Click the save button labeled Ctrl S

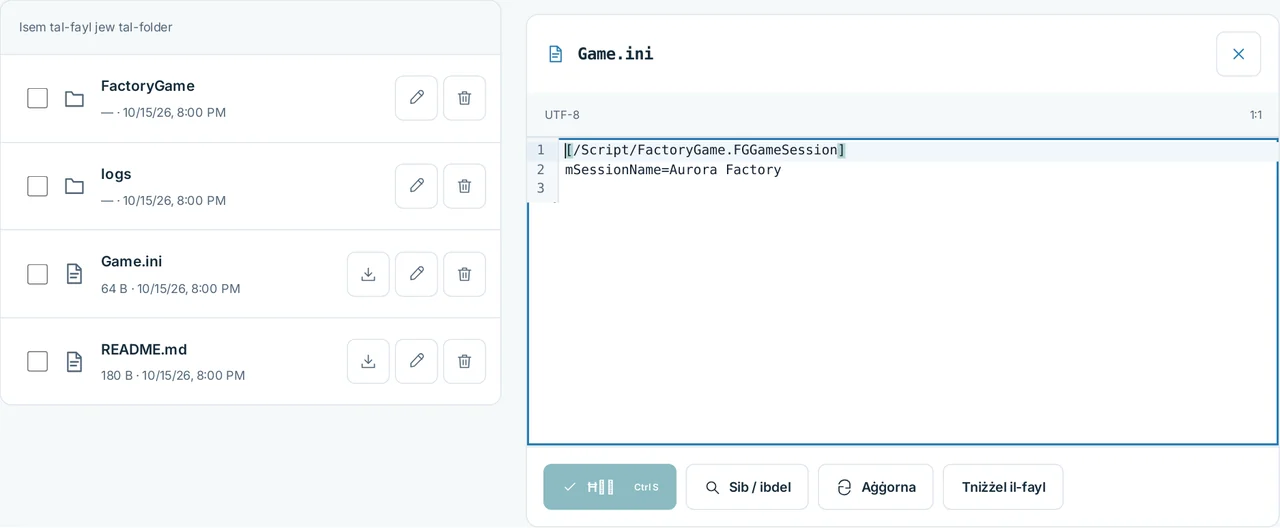pos(610,487)
